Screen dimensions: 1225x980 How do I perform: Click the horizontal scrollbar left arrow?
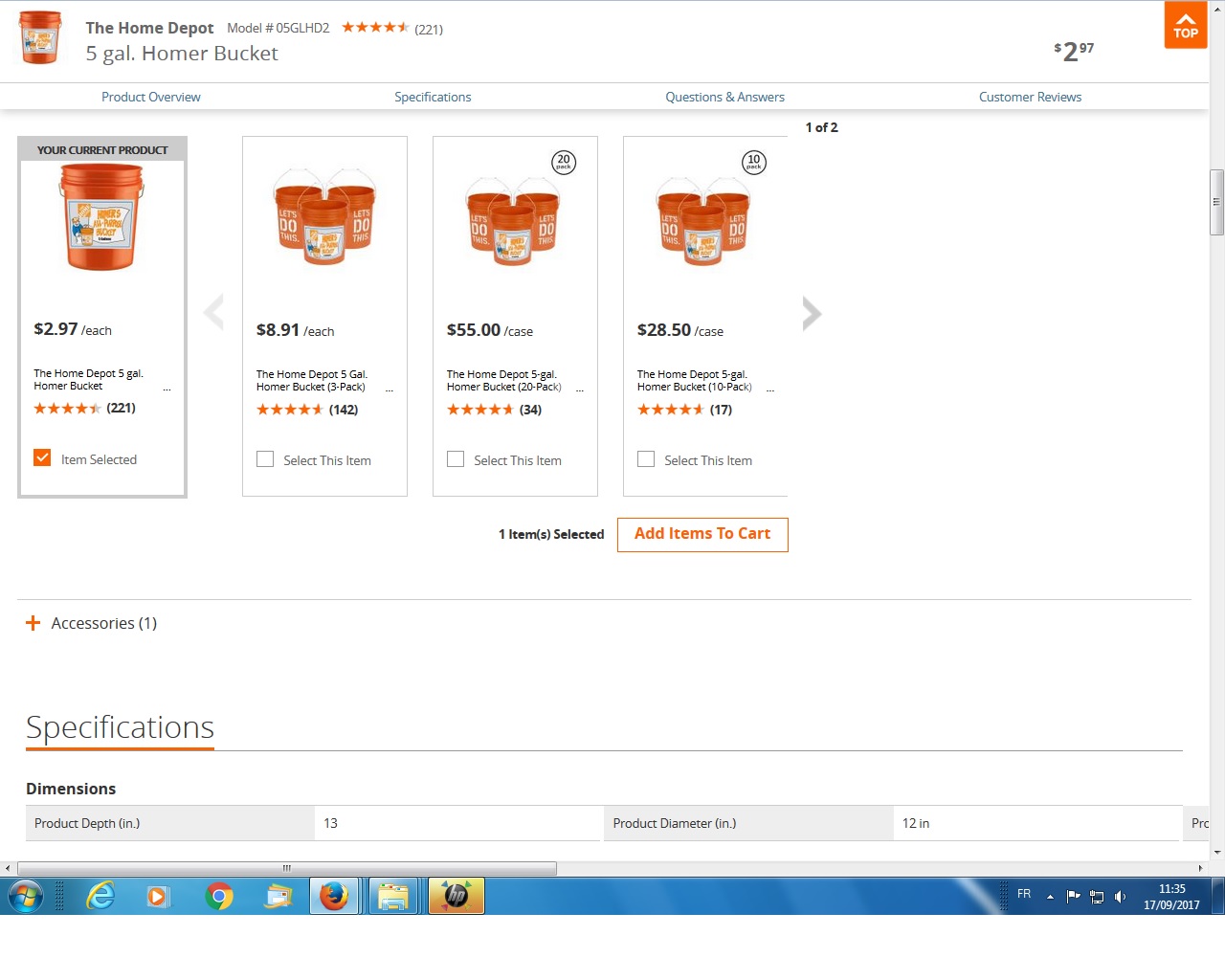click(8, 868)
